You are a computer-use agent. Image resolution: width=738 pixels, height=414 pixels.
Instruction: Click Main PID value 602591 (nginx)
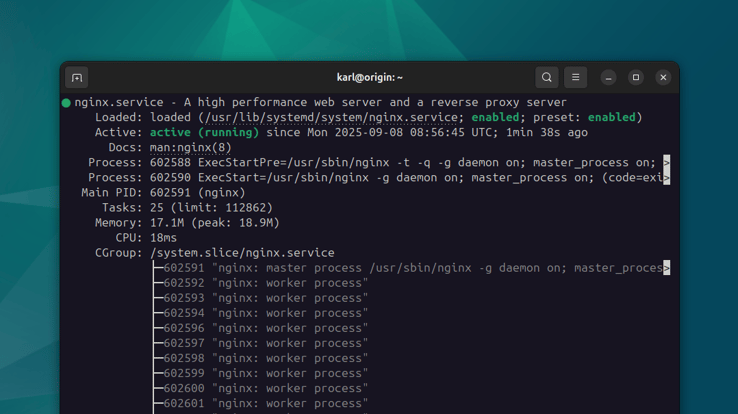tap(198, 193)
